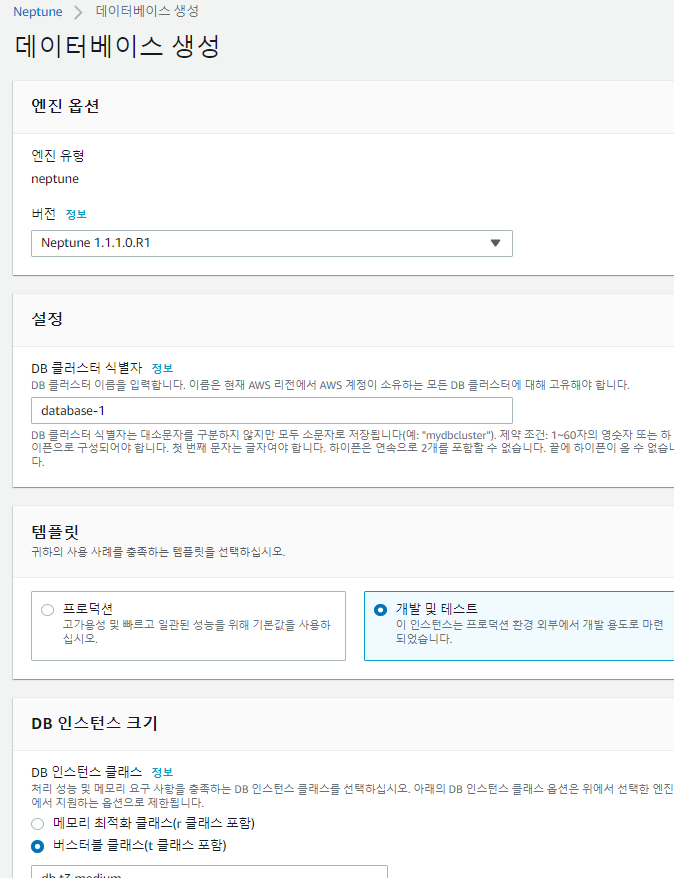
Task: Click the DB 인스턴스 크기 section header
Action: (94, 723)
